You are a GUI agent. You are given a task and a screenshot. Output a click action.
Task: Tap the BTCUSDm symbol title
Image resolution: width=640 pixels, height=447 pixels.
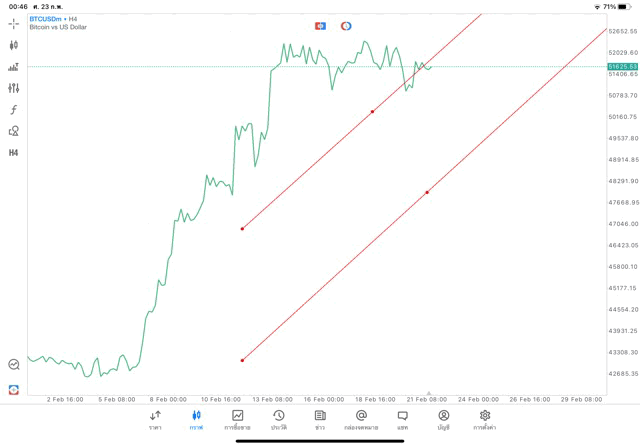pos(45,18)
